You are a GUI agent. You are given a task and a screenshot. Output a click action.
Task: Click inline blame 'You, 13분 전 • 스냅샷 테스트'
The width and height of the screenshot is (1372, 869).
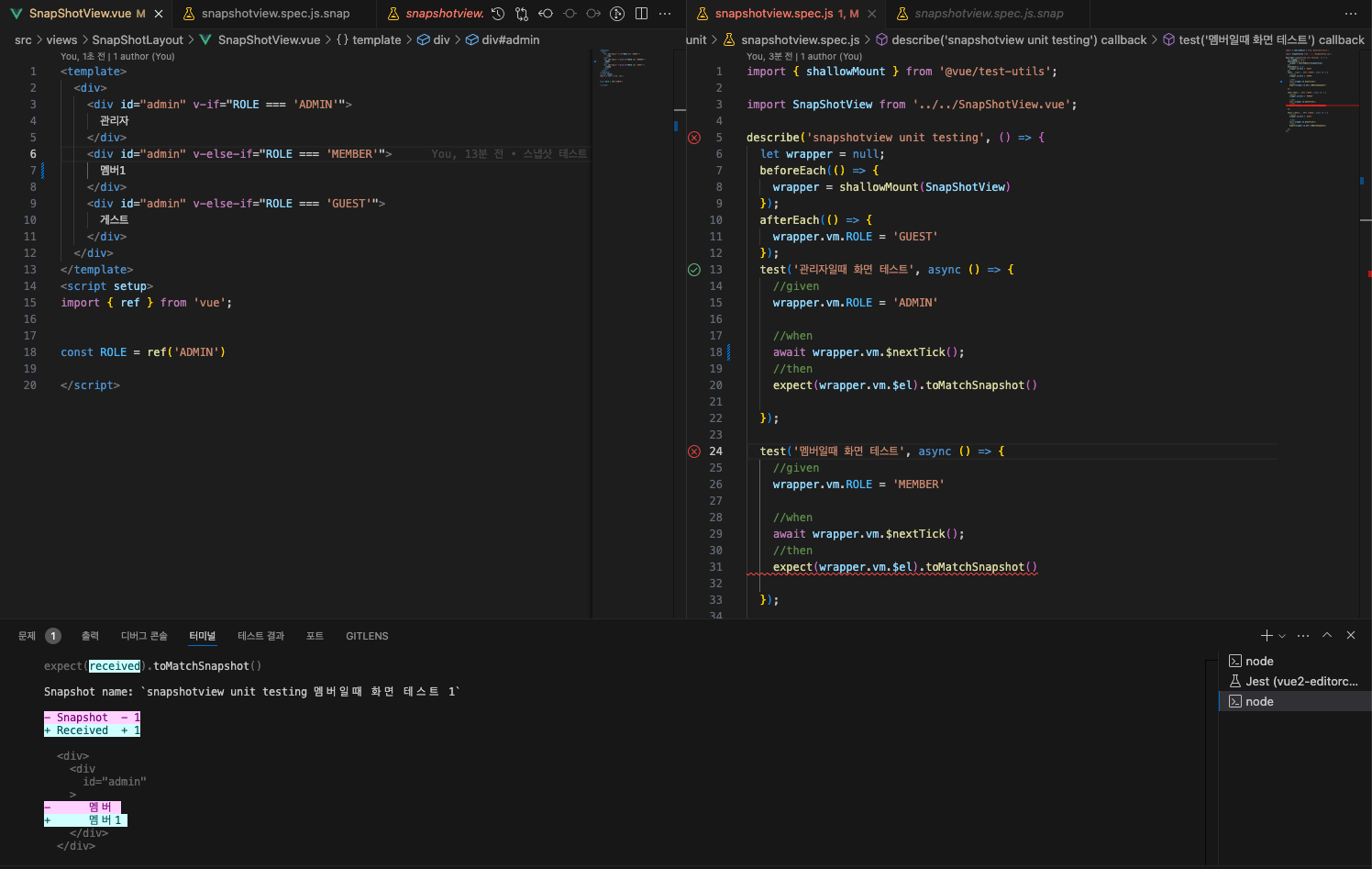509,154
